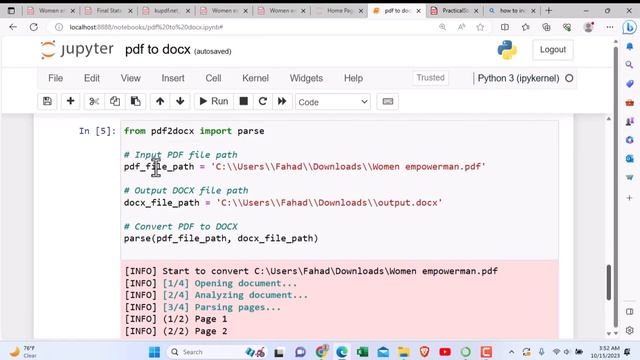The width and height of the screenshot is (640, 360).
Task: Insert a cell below with plus icon
Action: coord(70,101)
